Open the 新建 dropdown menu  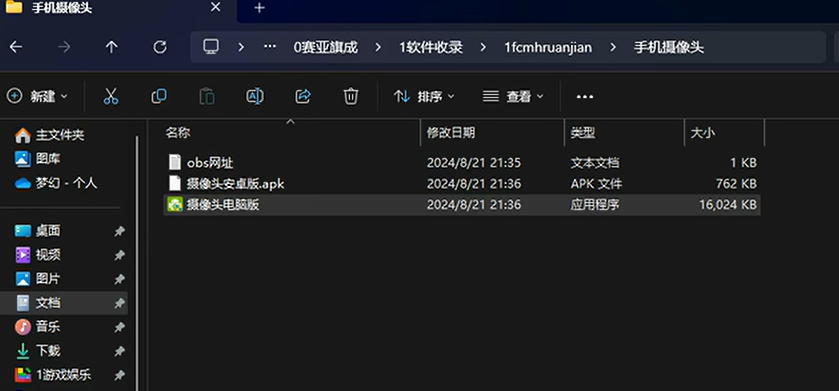point(37,96)
